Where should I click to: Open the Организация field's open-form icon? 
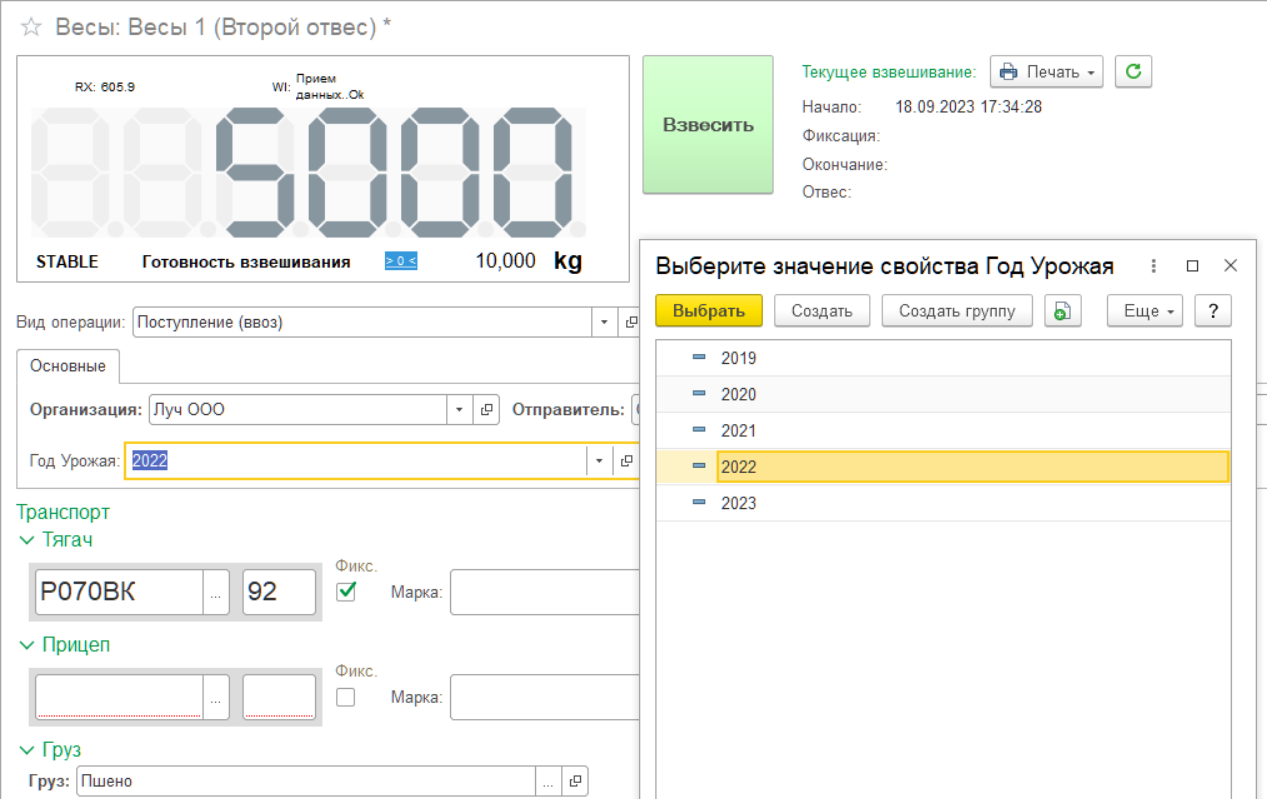[x=486, y=410]
